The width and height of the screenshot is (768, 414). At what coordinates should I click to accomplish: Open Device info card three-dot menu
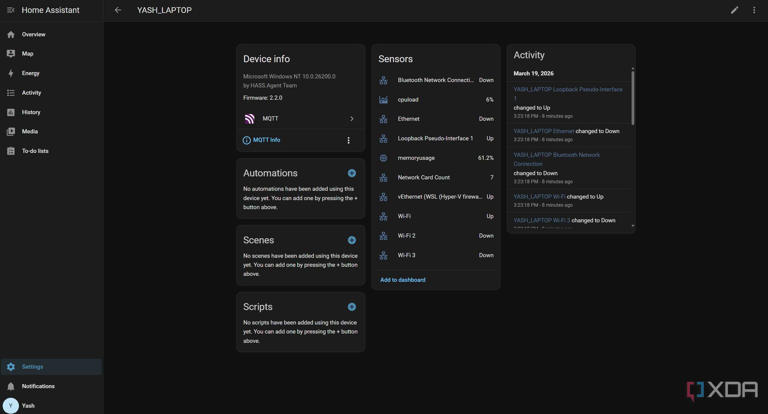coord(348,140)
